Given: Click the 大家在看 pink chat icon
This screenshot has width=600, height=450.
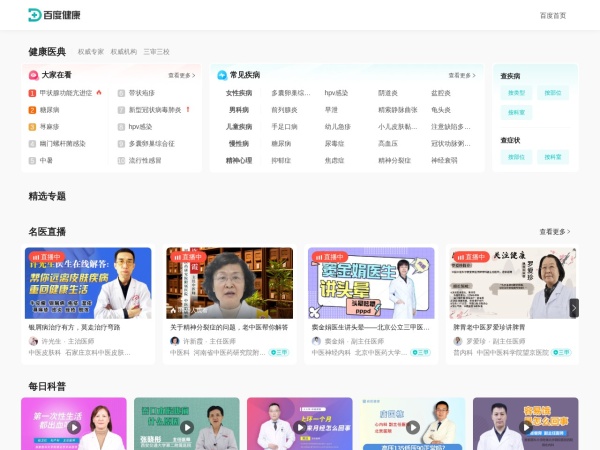Looking at the screenshot, I should pos(32,74).
